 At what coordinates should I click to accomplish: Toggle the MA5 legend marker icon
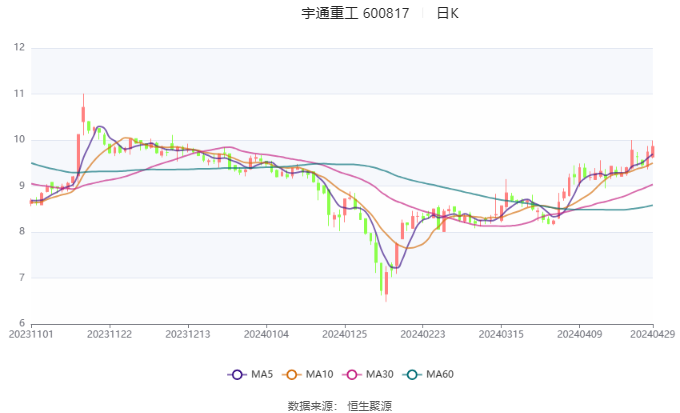pos(237,374)
